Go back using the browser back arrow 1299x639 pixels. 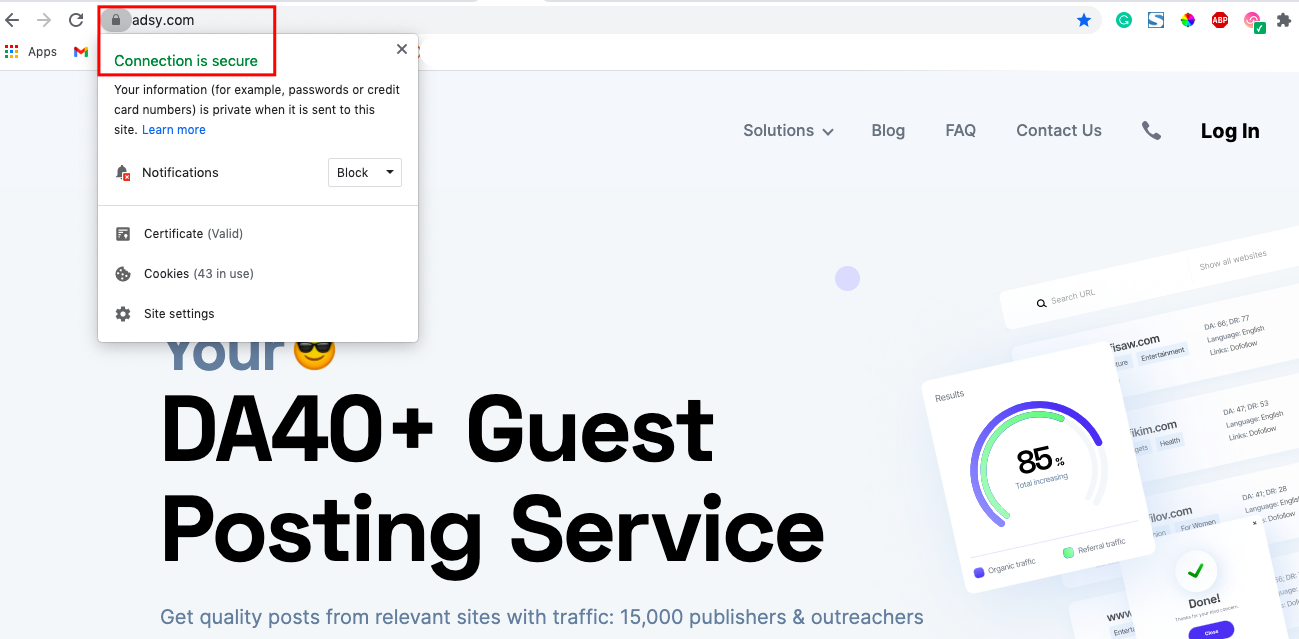[12, 20]
